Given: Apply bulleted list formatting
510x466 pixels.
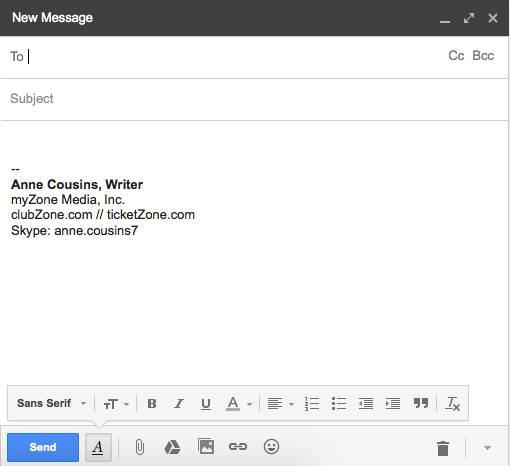Looking at the screenshot, I should point(339,404).
